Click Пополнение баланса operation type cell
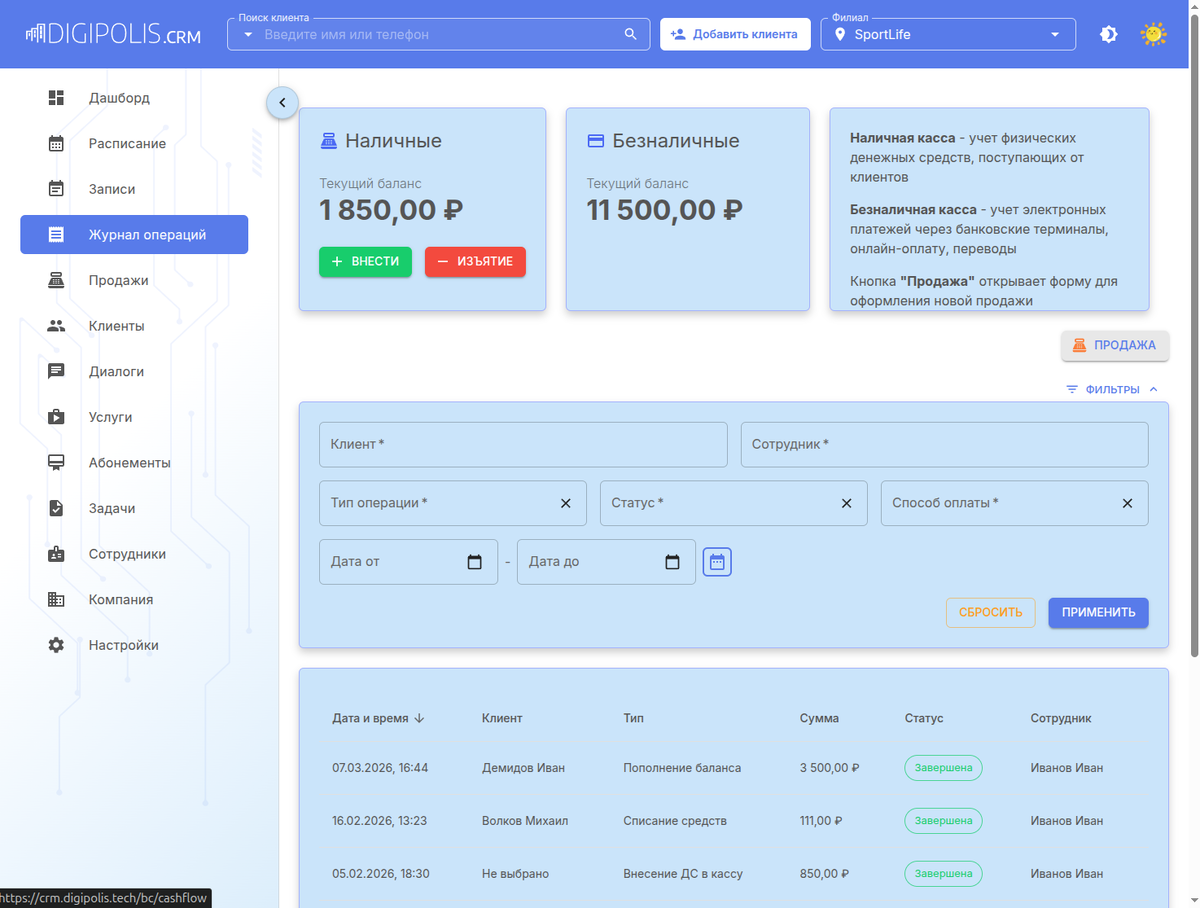 coord(682,768)
